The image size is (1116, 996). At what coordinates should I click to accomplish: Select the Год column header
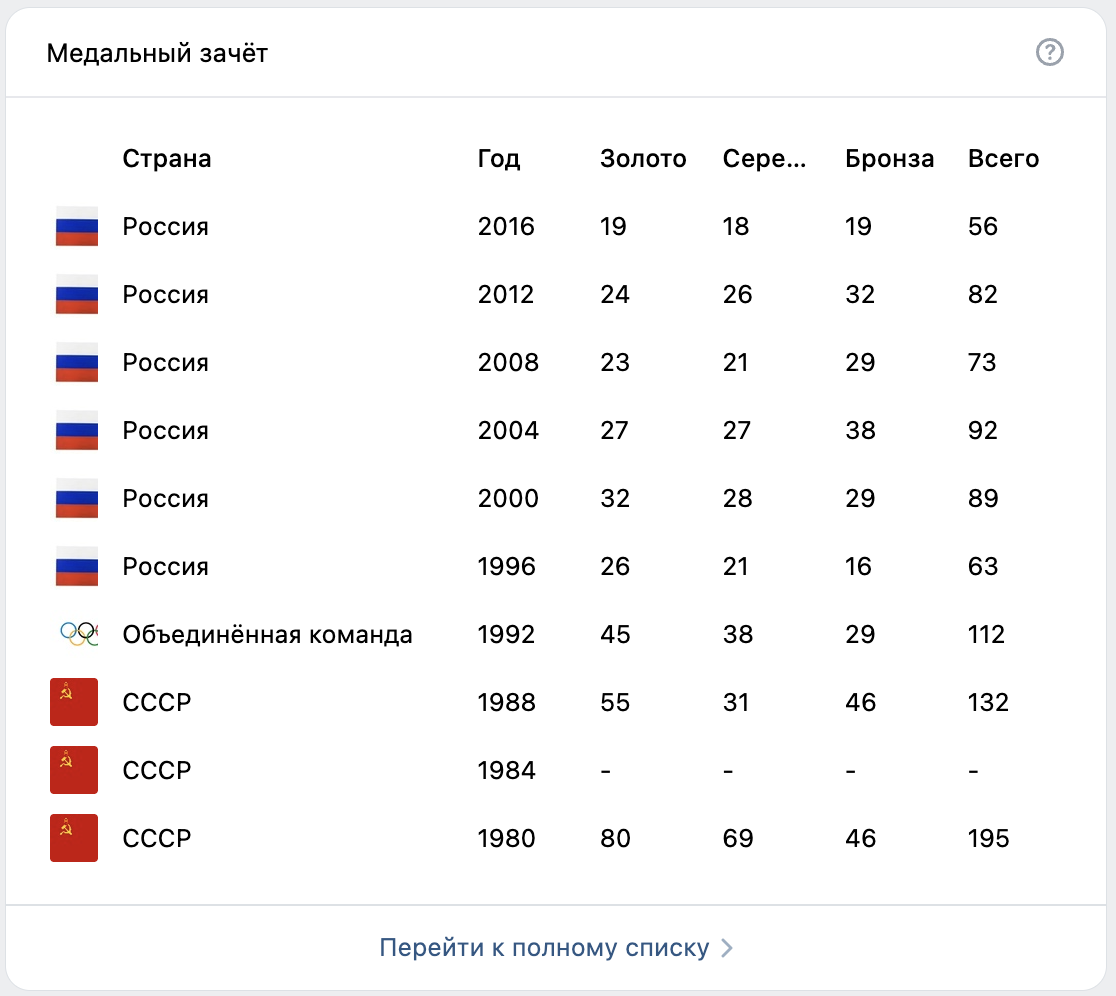click(499, 159)
